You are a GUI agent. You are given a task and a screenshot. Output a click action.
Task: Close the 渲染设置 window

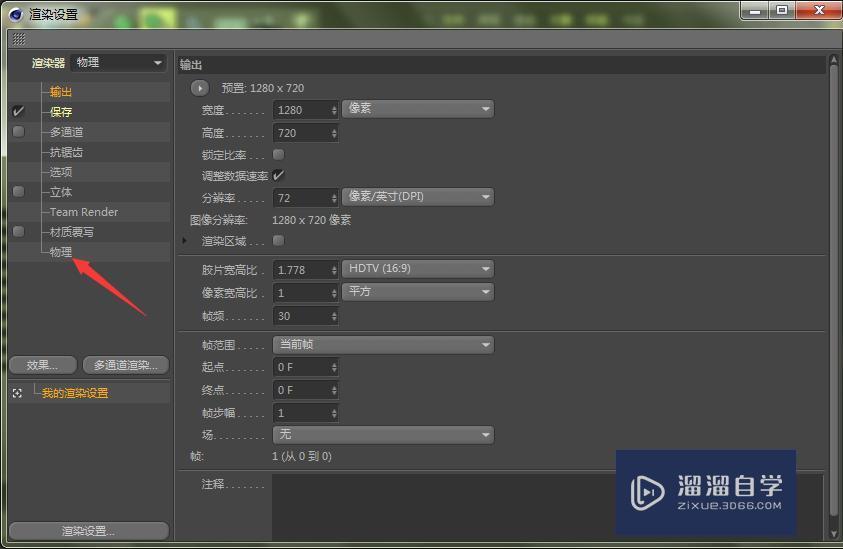point(818,10)
